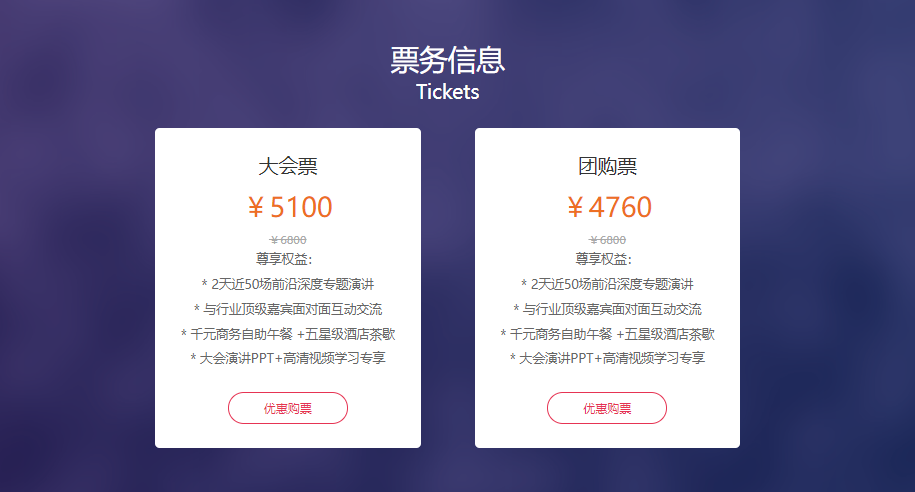Click 优惠购票 button under 大会票
The height and width of the screenshot is (492, 915).
click(288, 408)
